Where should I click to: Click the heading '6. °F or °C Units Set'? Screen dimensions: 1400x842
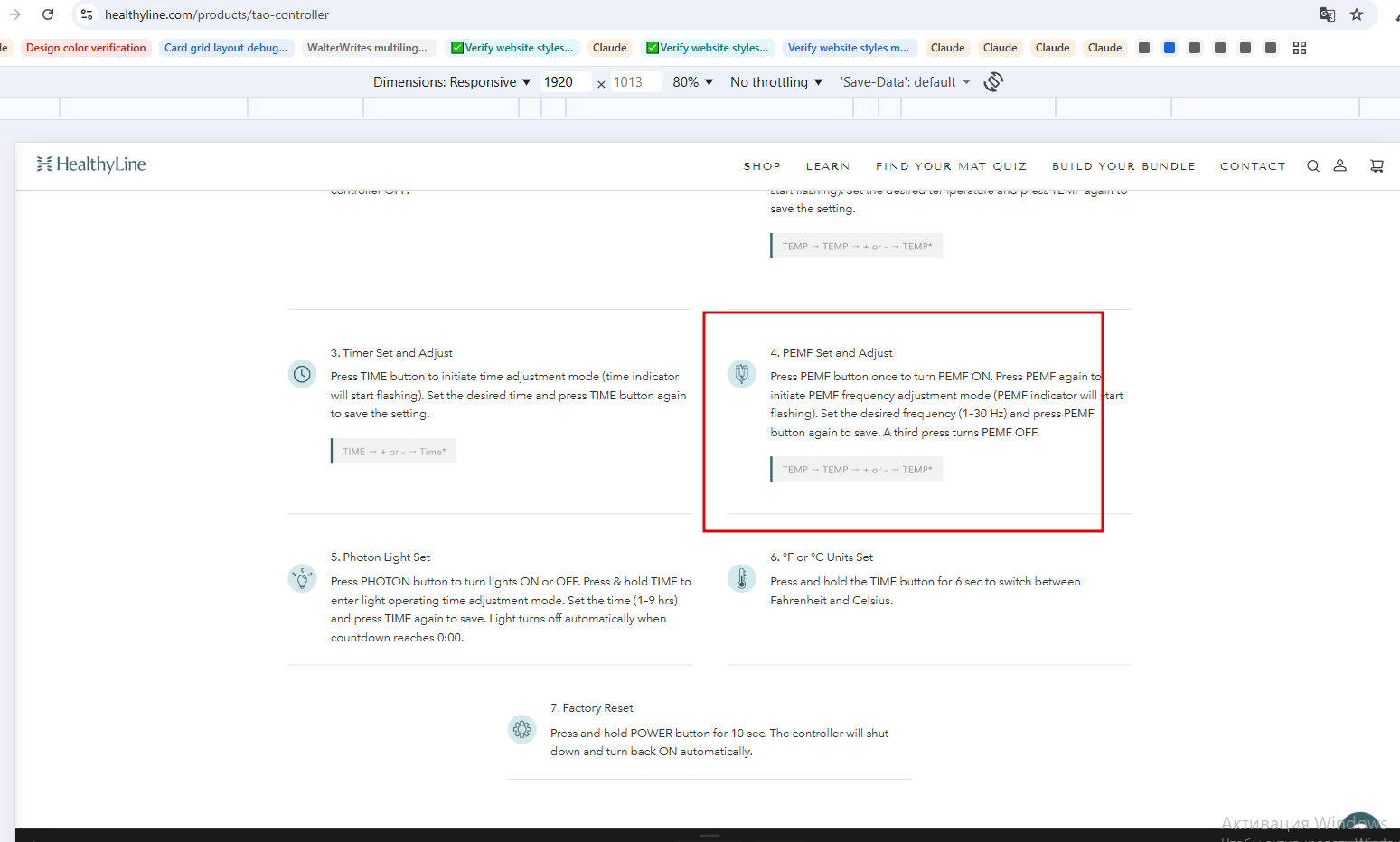click(x=822, y=557)
